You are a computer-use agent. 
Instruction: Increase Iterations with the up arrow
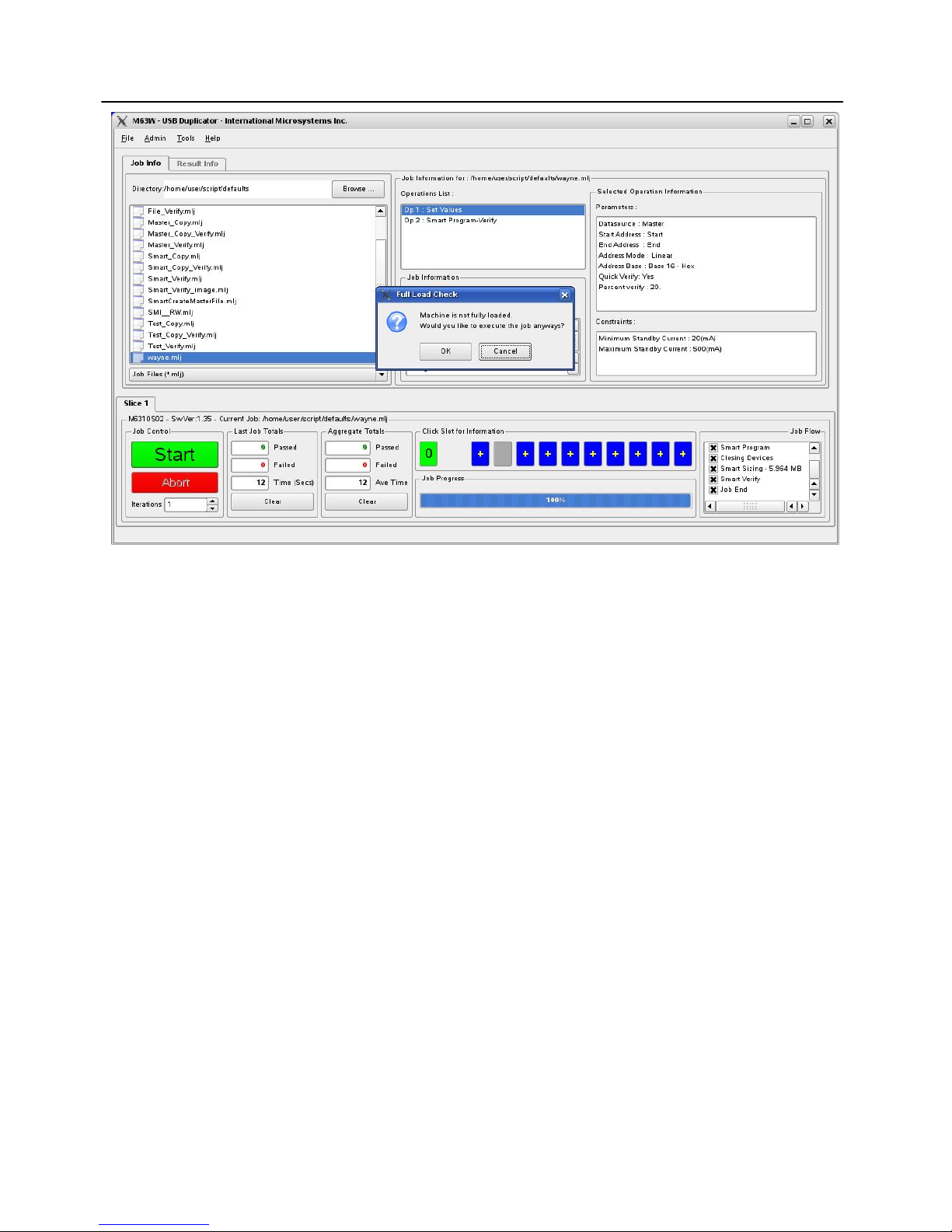[212, 501]
